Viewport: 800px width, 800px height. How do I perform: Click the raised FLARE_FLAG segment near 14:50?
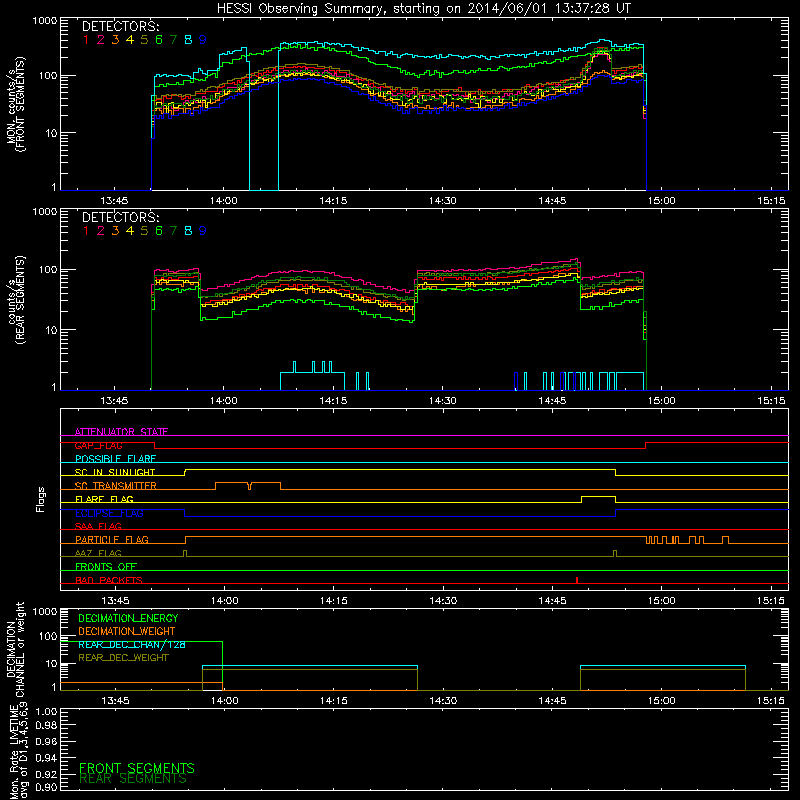click(598, 496)
